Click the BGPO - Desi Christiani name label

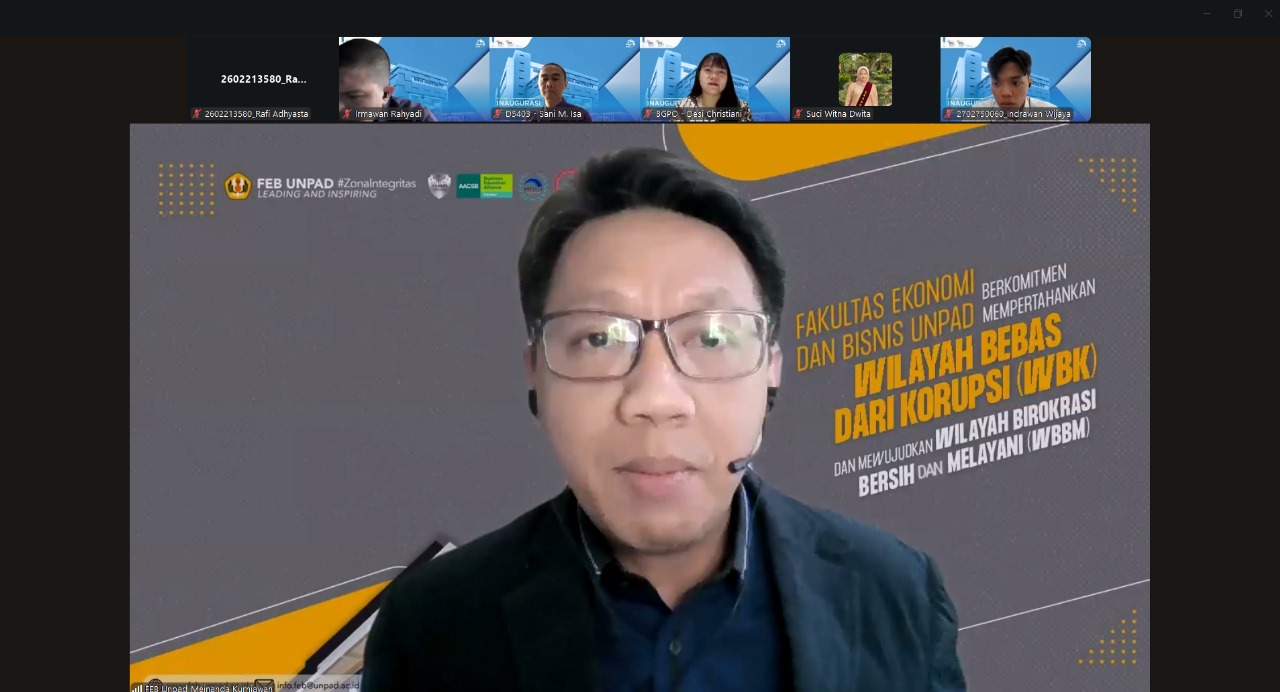coord(699,114)
